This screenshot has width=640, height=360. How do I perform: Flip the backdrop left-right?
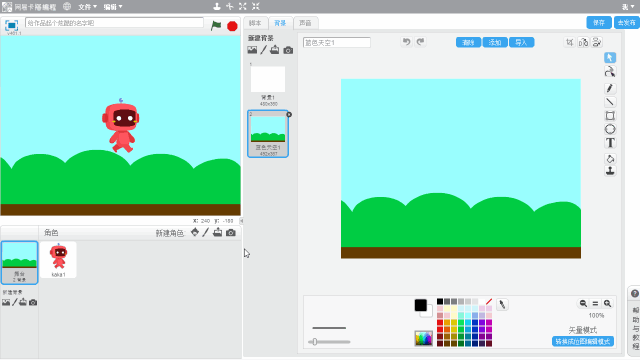583,42
